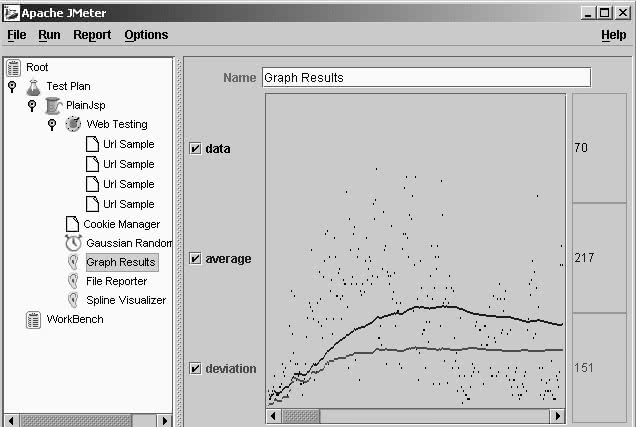The height and width of the screenshot is (427, 636).
Task: Toggle the deviation checkbox
Action: [x=195, y=368]
